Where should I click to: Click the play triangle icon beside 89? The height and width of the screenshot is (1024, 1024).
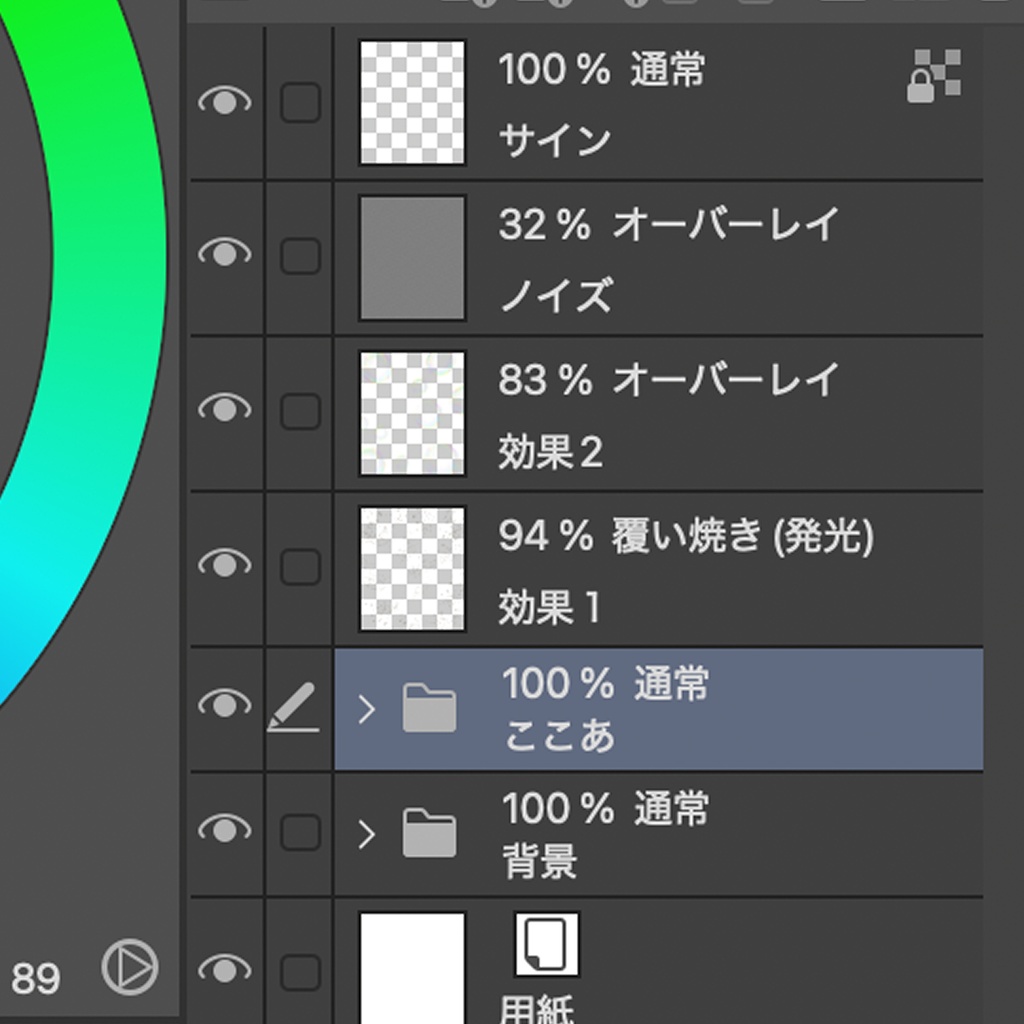coord(130,967)
